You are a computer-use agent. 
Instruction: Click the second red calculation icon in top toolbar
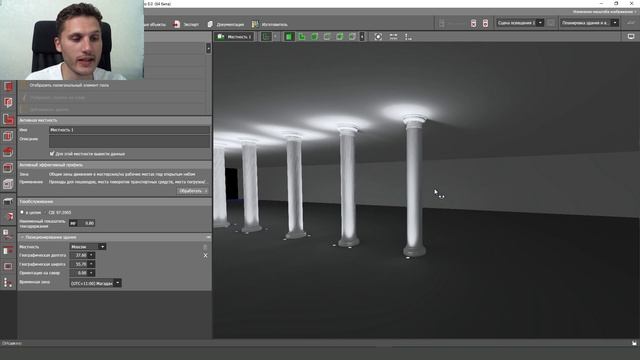[485, 23]
